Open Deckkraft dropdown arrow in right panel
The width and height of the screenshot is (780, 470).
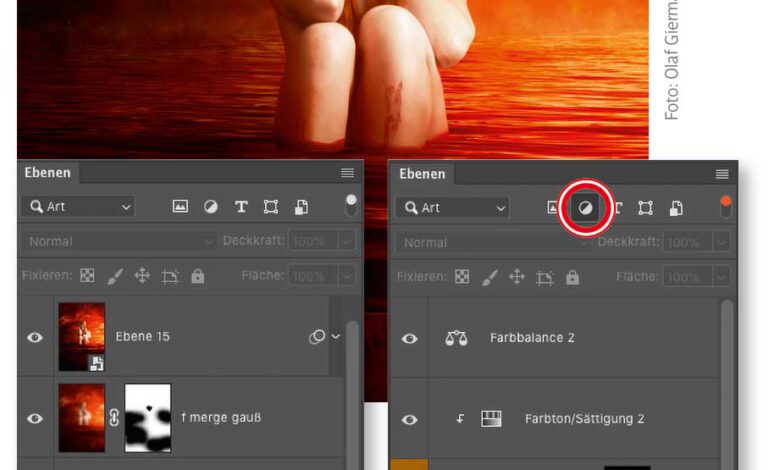click(x=721, y=243)
